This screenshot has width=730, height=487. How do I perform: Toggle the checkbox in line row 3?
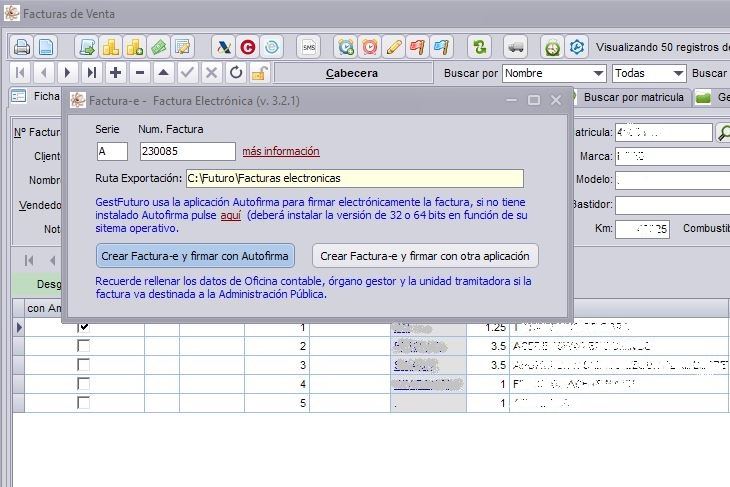83,365
